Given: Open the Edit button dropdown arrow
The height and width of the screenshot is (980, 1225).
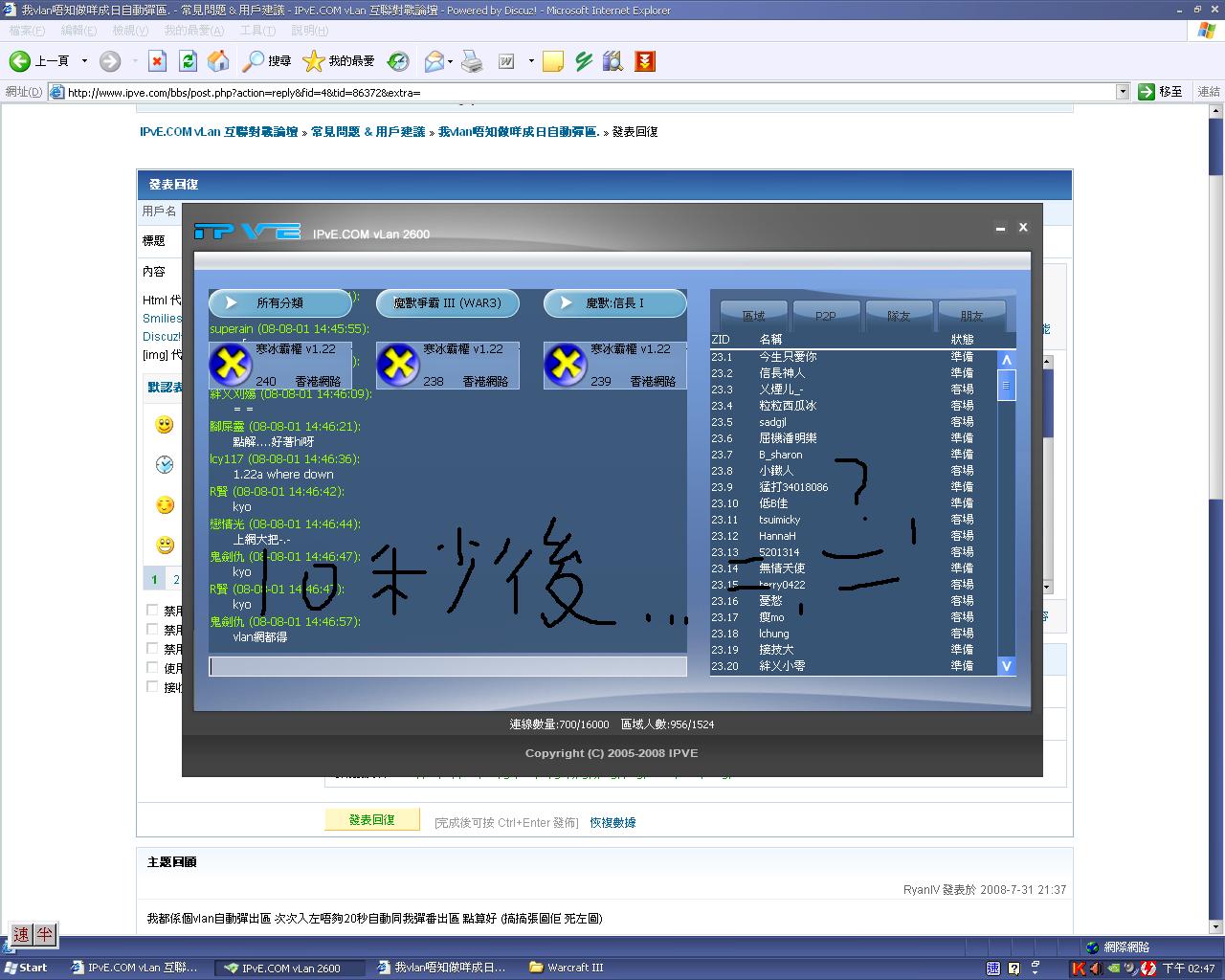Looking at the screenshot, I should [x=530, y=61].
